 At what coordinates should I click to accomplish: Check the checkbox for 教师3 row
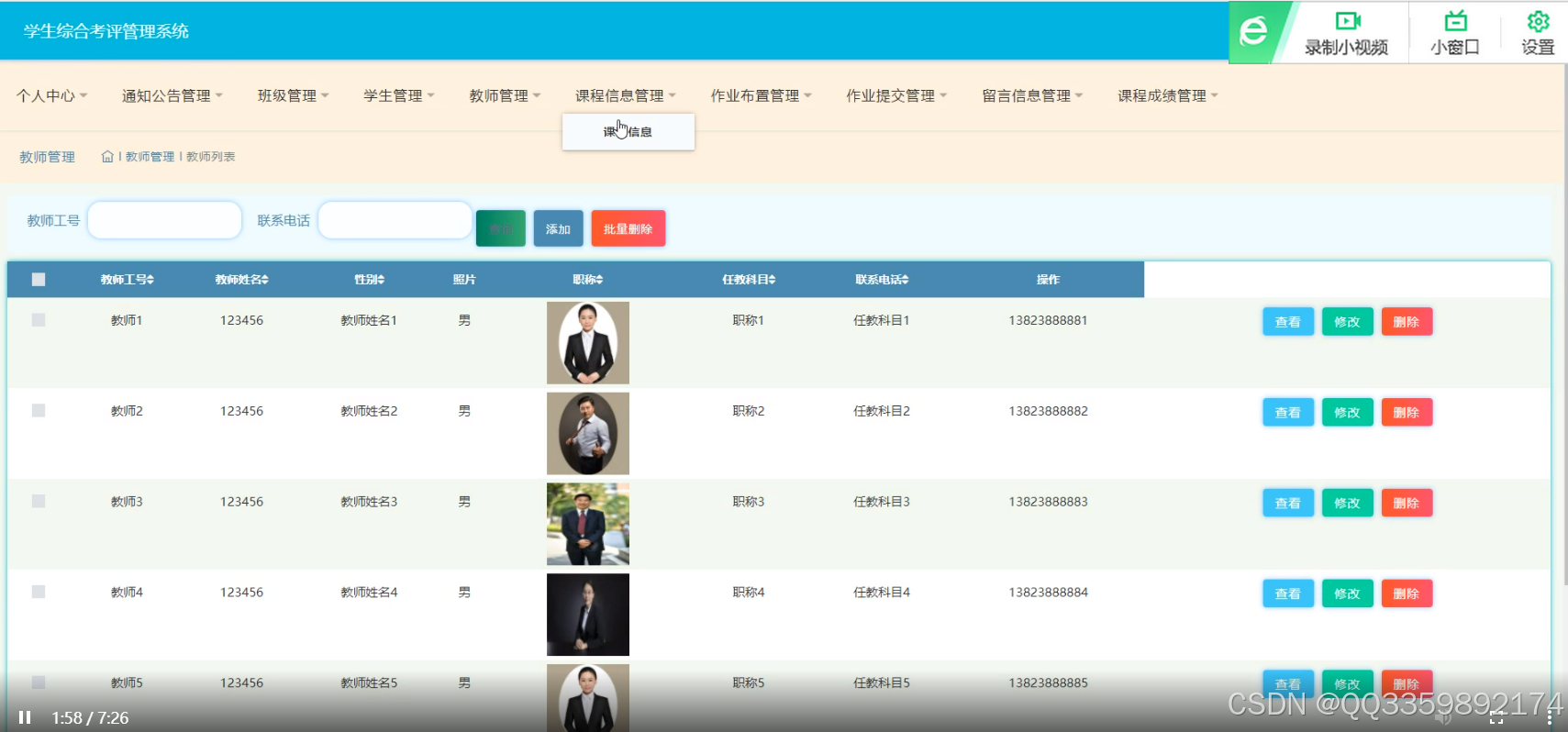[x=39, y=502]
